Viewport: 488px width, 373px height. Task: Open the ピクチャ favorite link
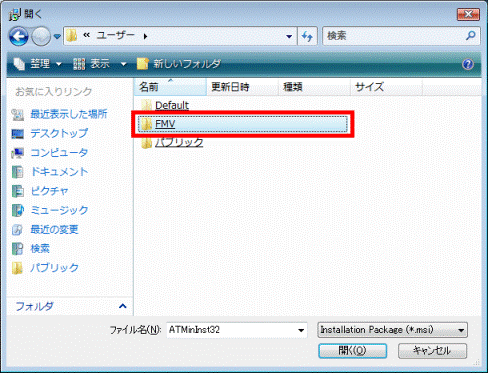click(49, 191)
